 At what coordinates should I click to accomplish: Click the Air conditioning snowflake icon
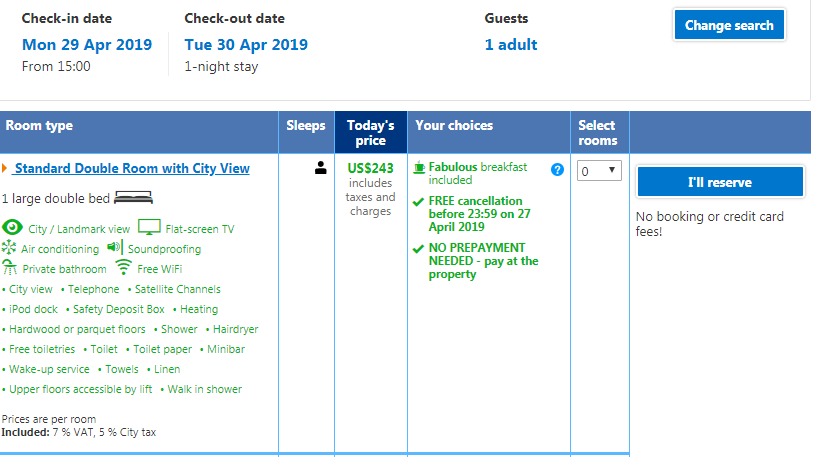pyautogui.click(x=9, y=248)
